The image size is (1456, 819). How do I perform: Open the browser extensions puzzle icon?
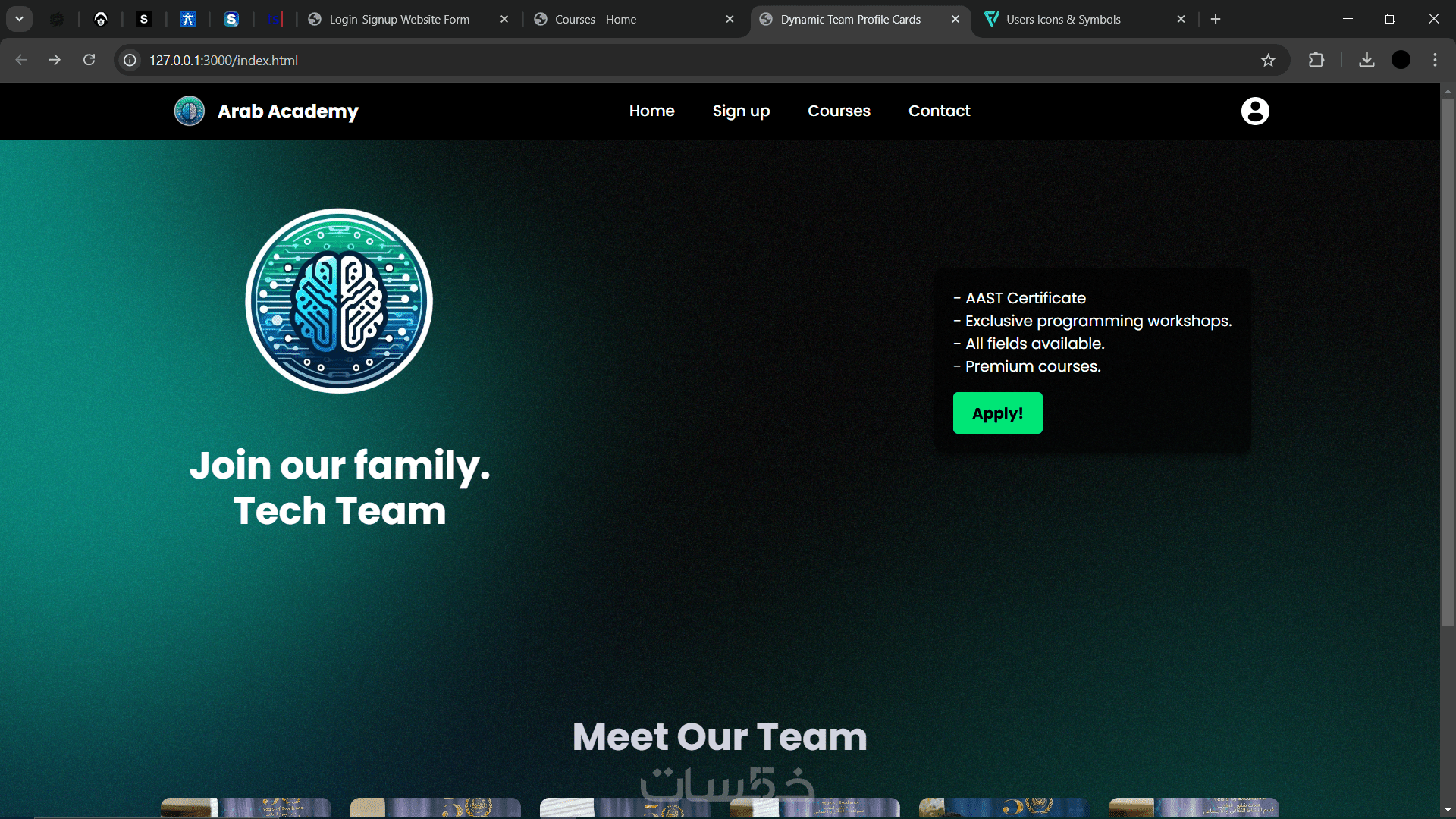pyautogui.click(x=1316, y=60)
